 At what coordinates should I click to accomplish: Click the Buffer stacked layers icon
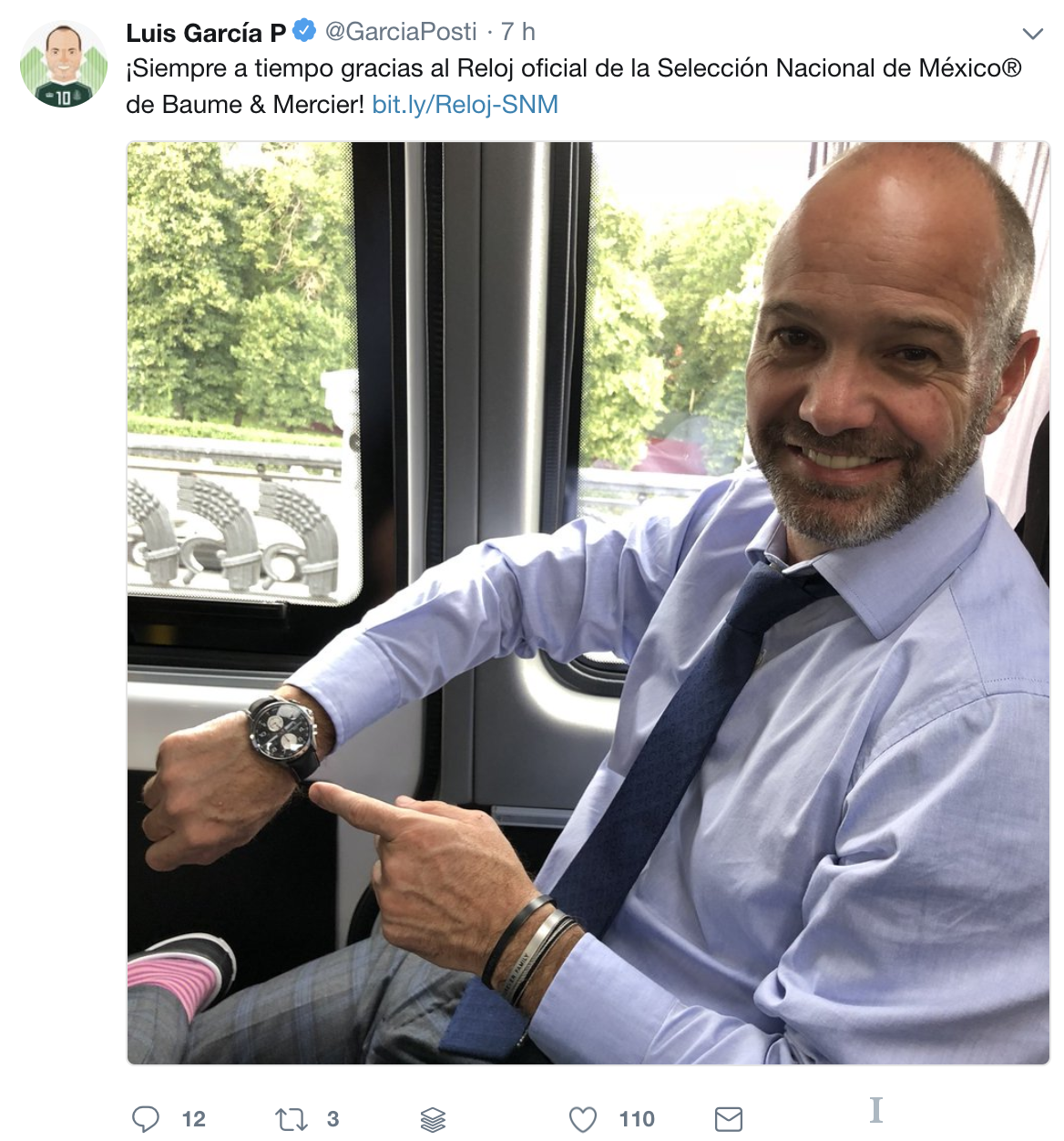(433, 1119)
